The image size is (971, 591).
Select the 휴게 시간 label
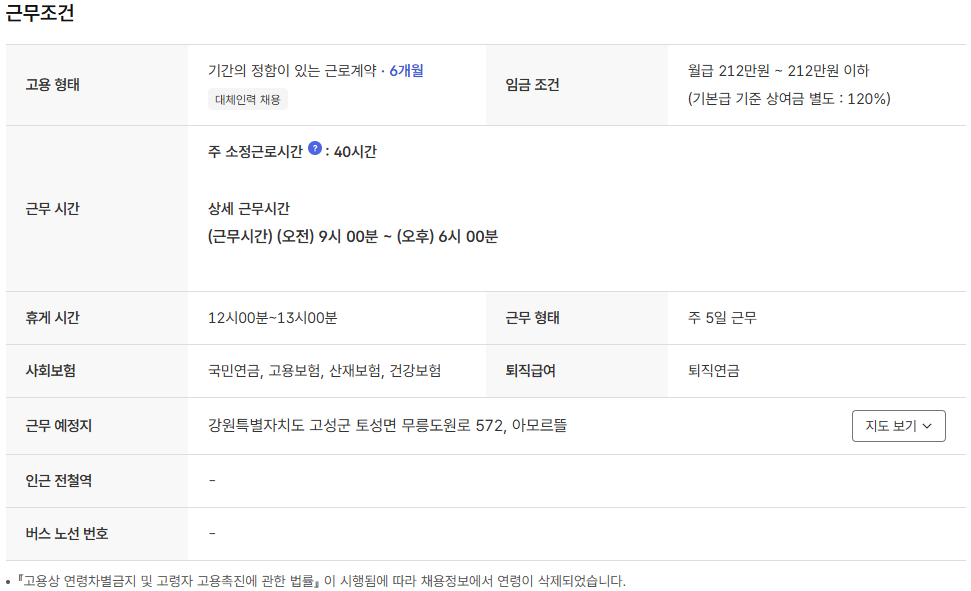pyautogui.click(x=52, y=318)
